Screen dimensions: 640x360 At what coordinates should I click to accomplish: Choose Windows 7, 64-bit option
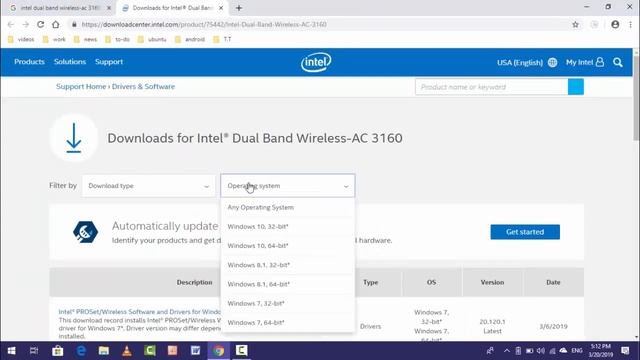pos(288,322)
